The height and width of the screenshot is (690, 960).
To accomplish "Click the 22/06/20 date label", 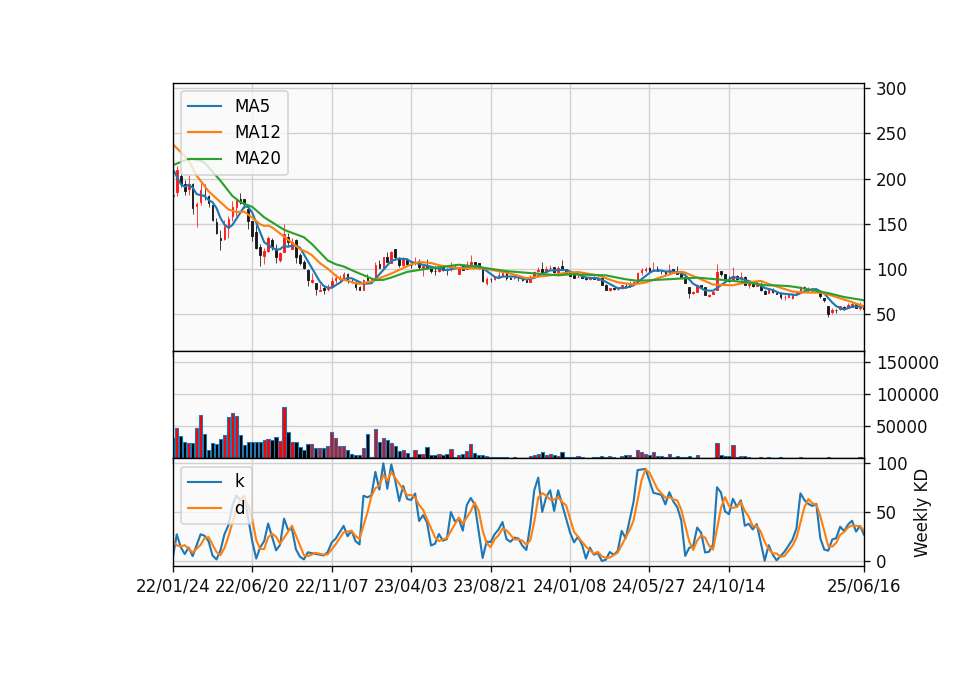I will point(252,586).
